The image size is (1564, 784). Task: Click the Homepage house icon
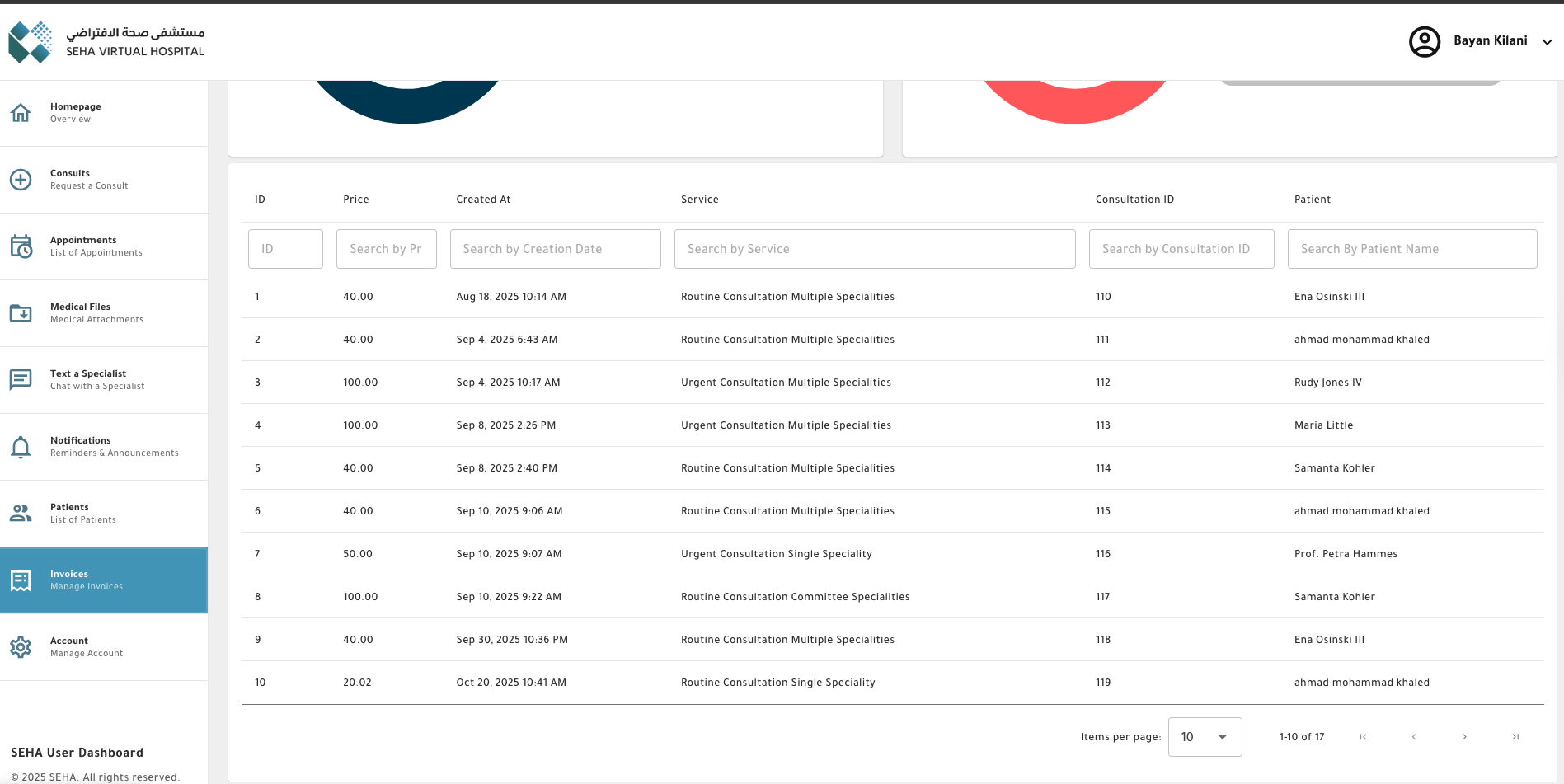[x=21, y=113]
